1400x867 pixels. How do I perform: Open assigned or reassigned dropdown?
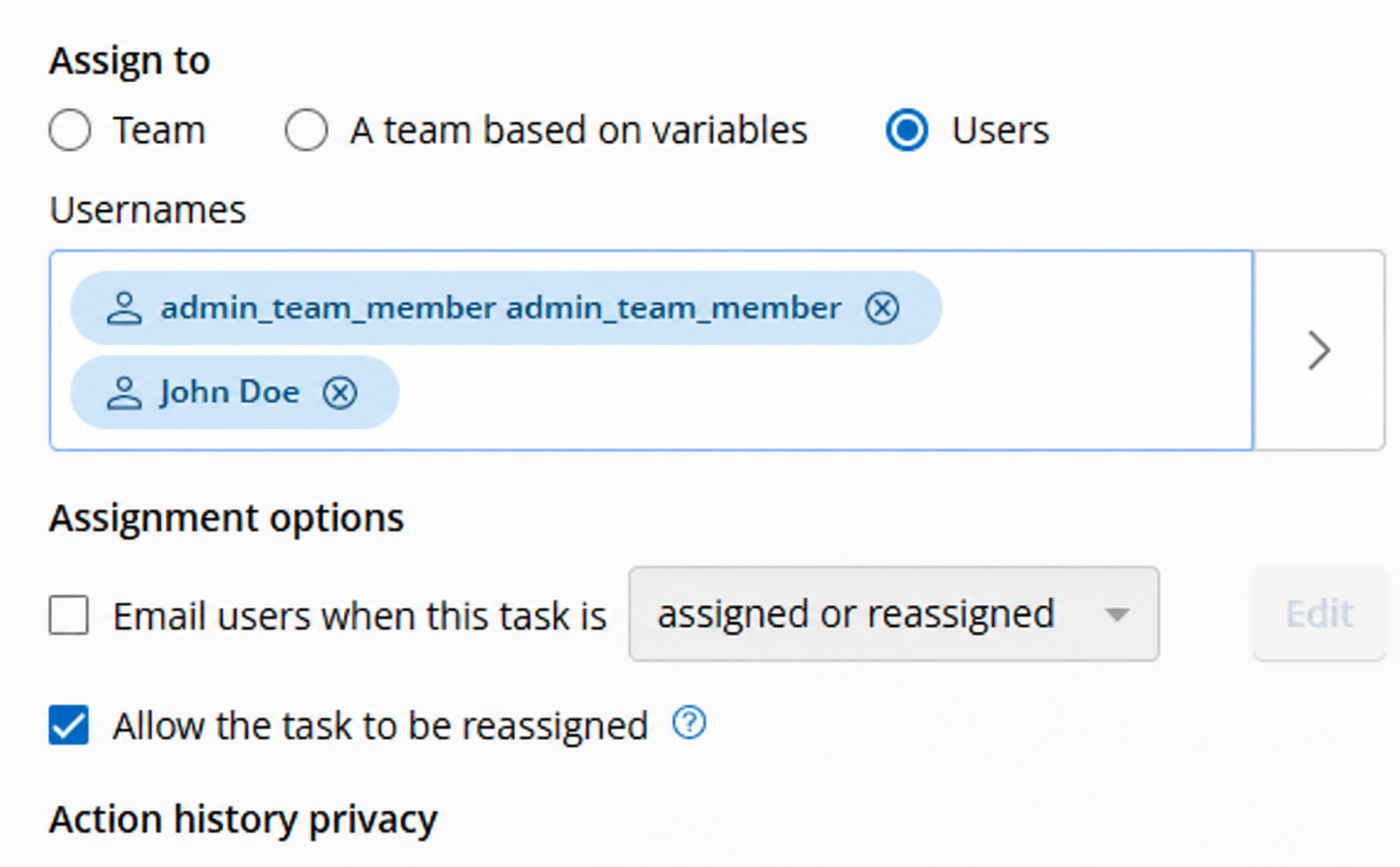894,614
